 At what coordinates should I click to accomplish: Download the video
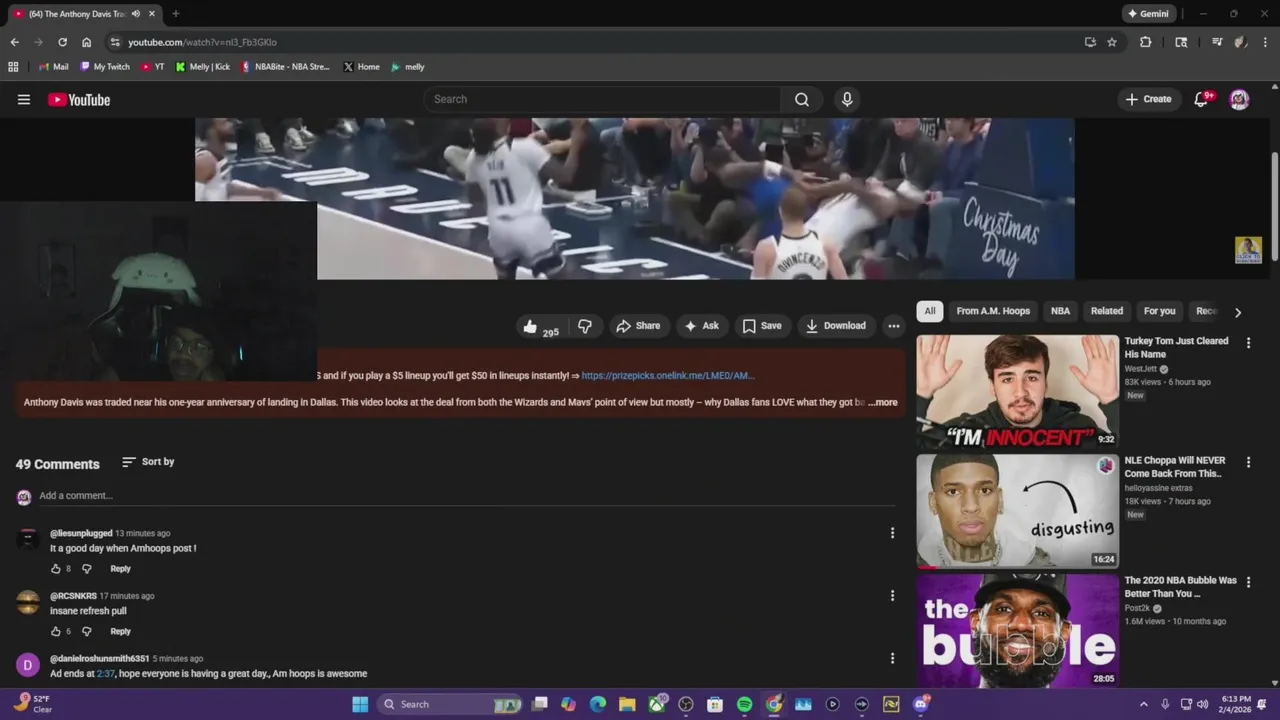click(x=836, y=326)
